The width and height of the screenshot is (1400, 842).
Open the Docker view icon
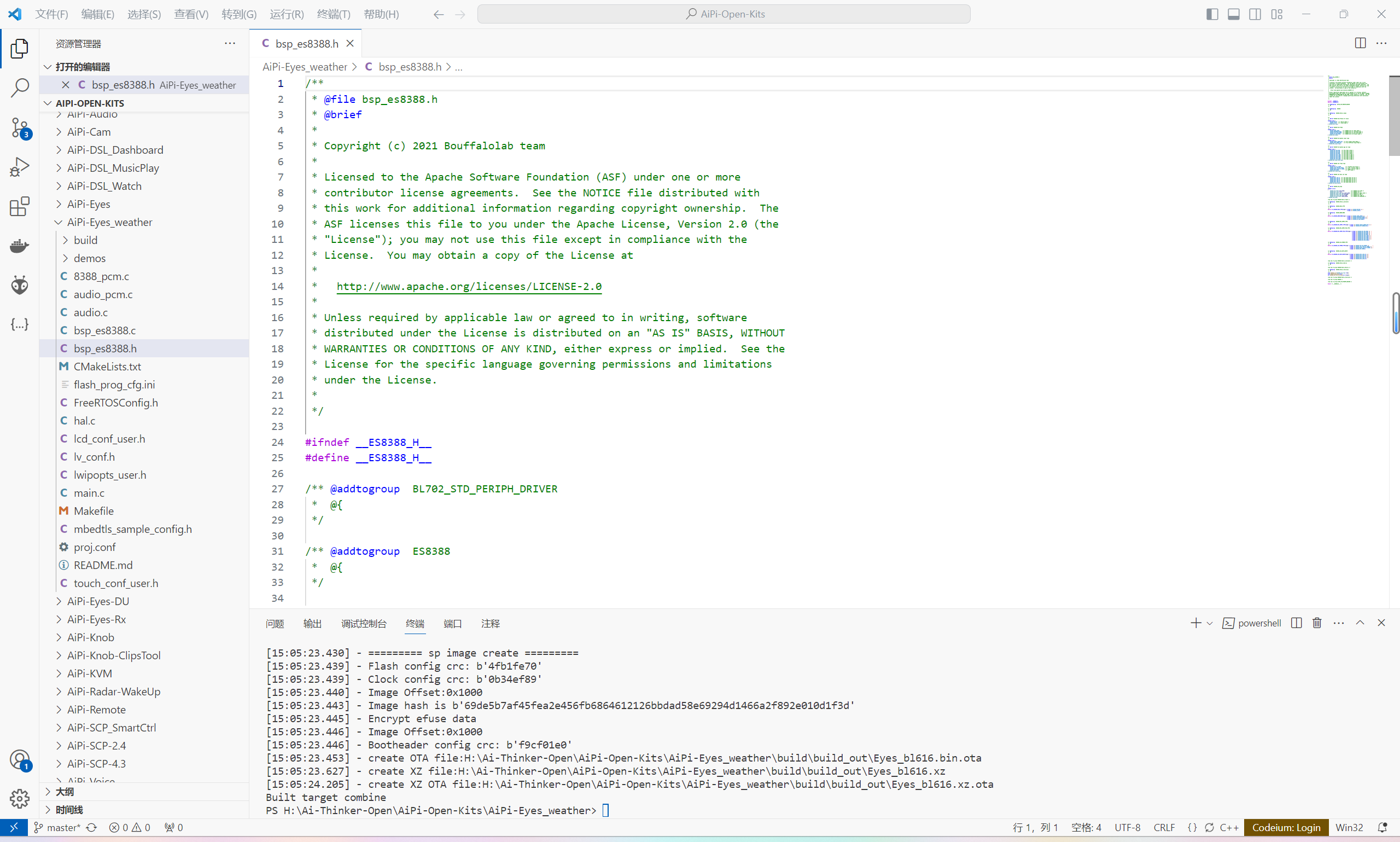pos(19,246)
